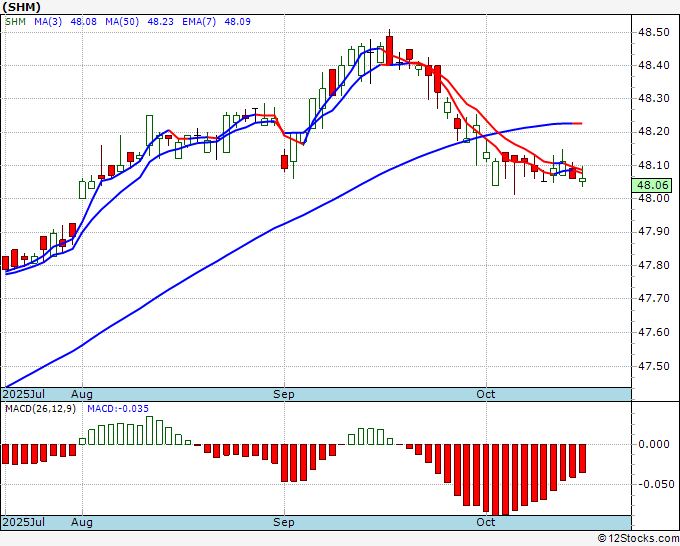Click the current price tag 48.06

click(652, 185)
